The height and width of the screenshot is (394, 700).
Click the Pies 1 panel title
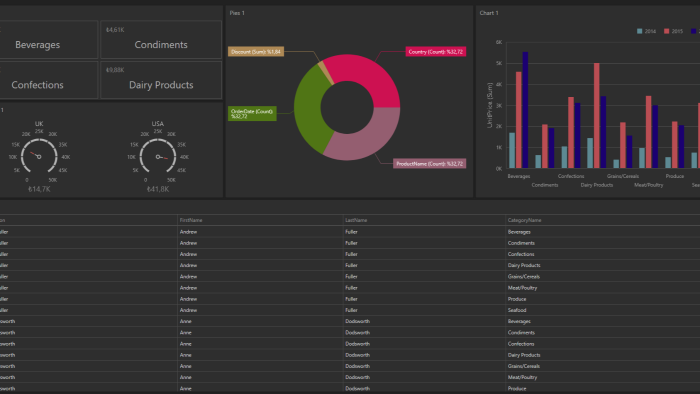pyautogui.click(x=237, y=13)
